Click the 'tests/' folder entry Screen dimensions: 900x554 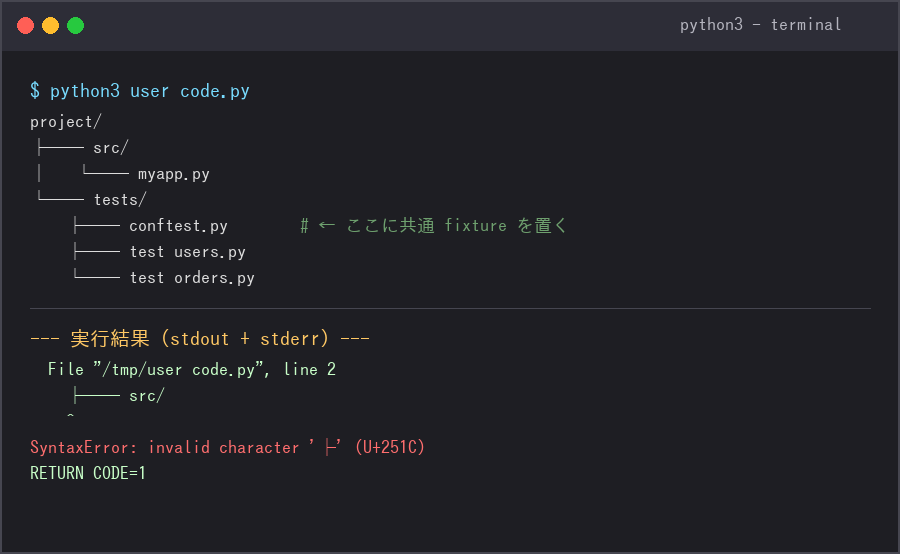[120, 200]
